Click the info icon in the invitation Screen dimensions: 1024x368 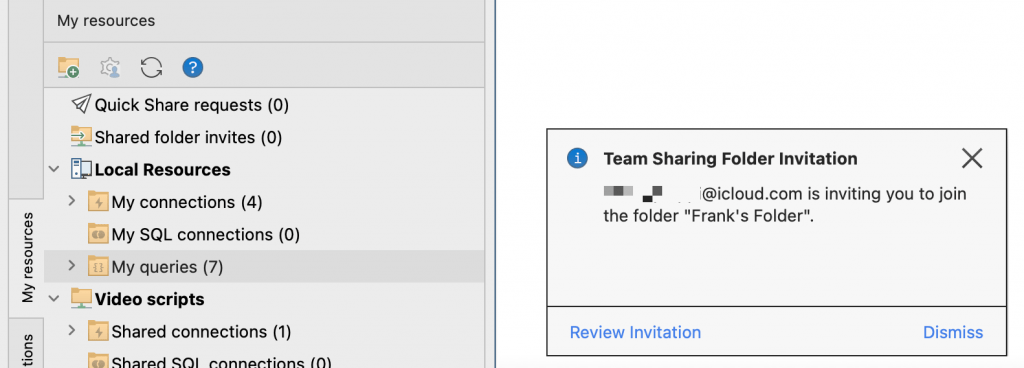(577, 158)
